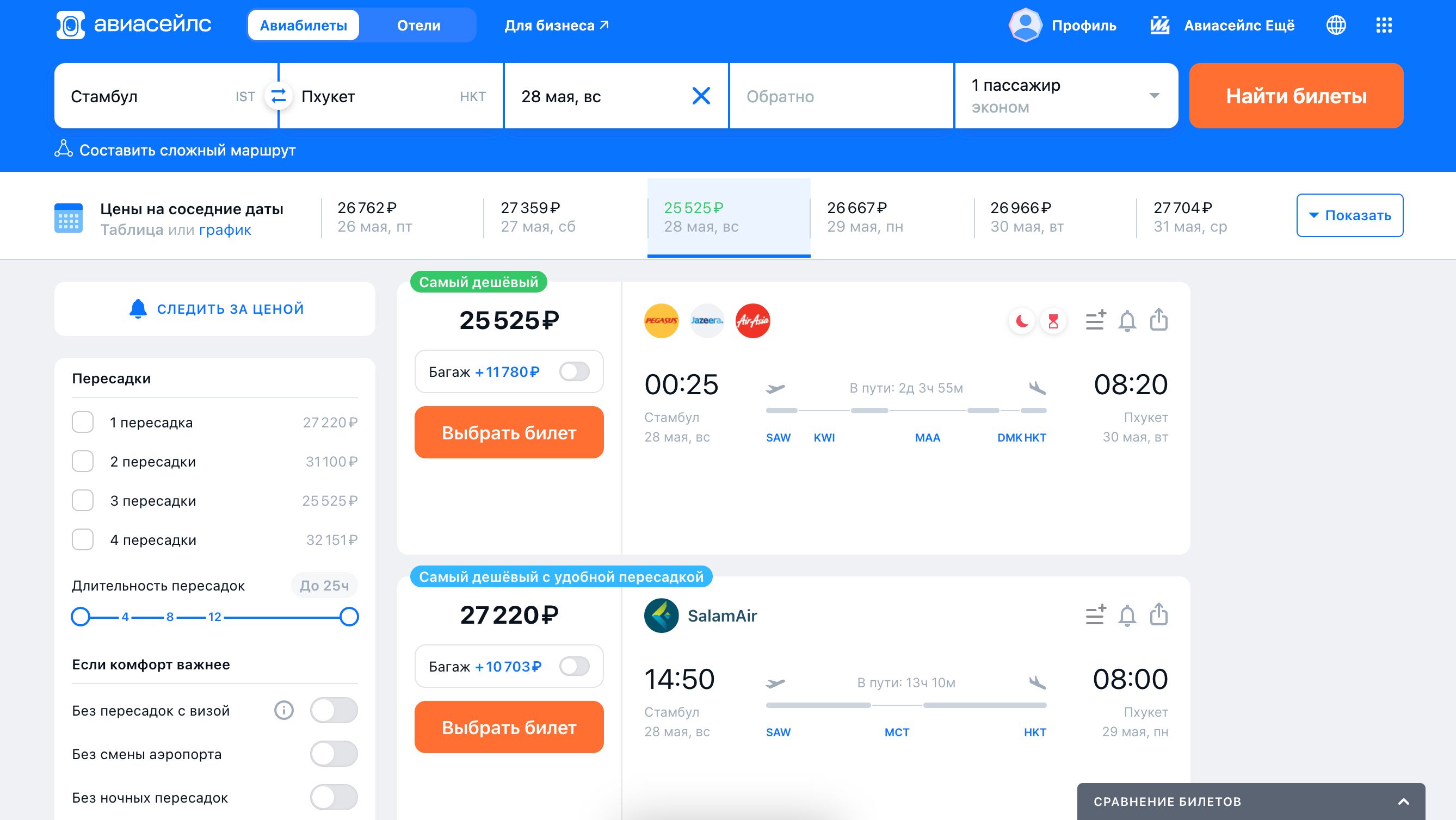
Task: Select 26 мая, пт date price
Action: 403,218
